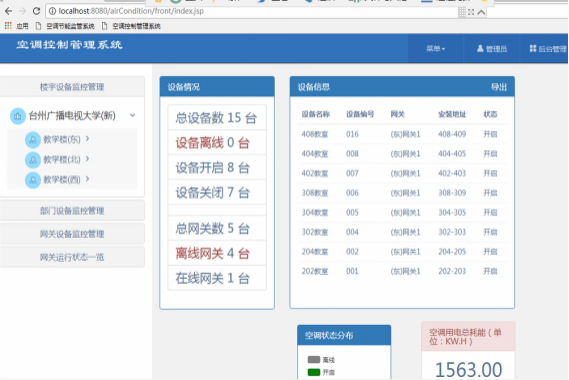Open 空调控制管理系统 bookmark

[x=131, y=26]
